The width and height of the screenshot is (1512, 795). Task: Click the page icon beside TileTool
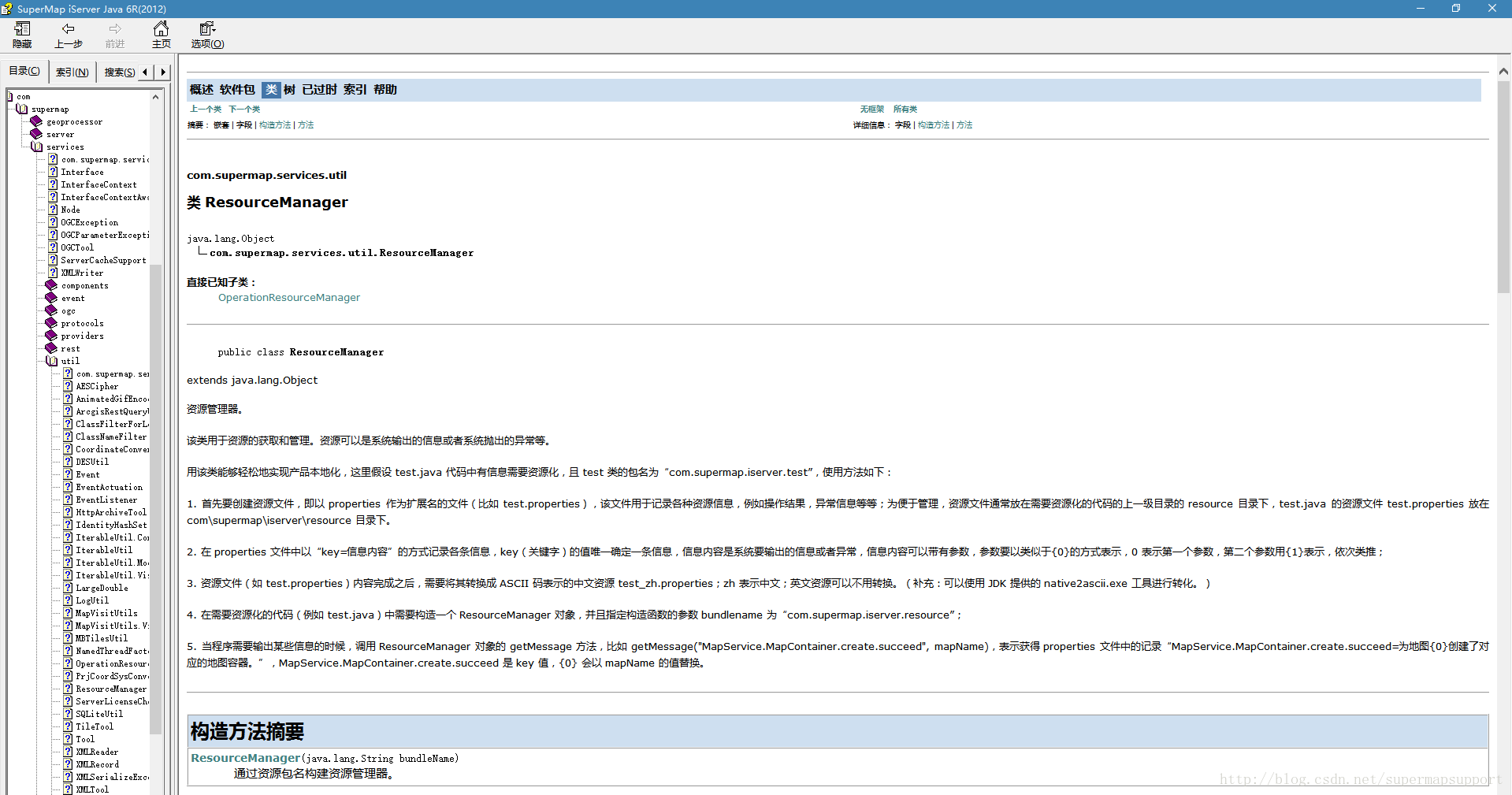click(68, 726)
